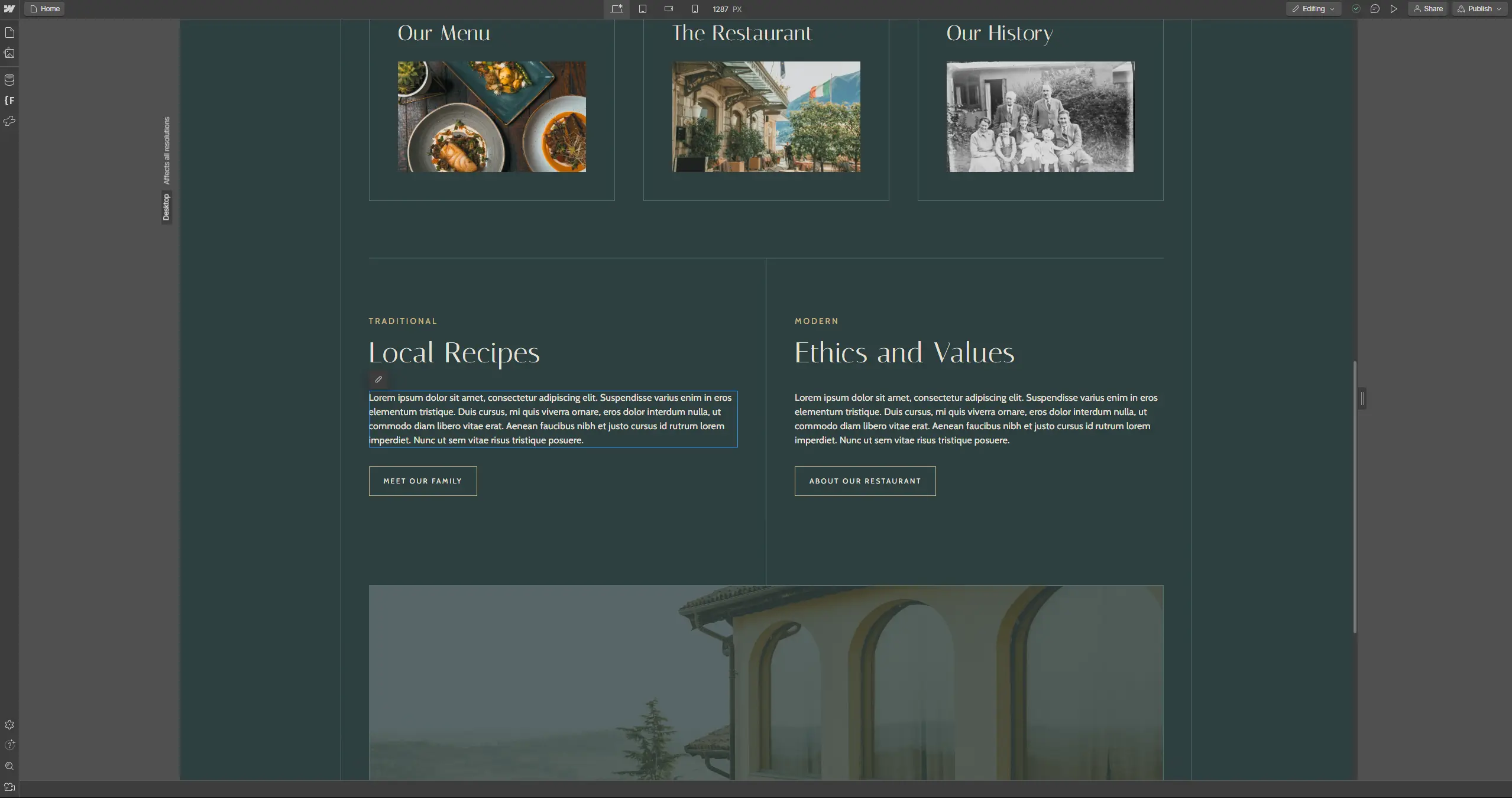Open the Finsweet {F extension icon

coord(9,100)
